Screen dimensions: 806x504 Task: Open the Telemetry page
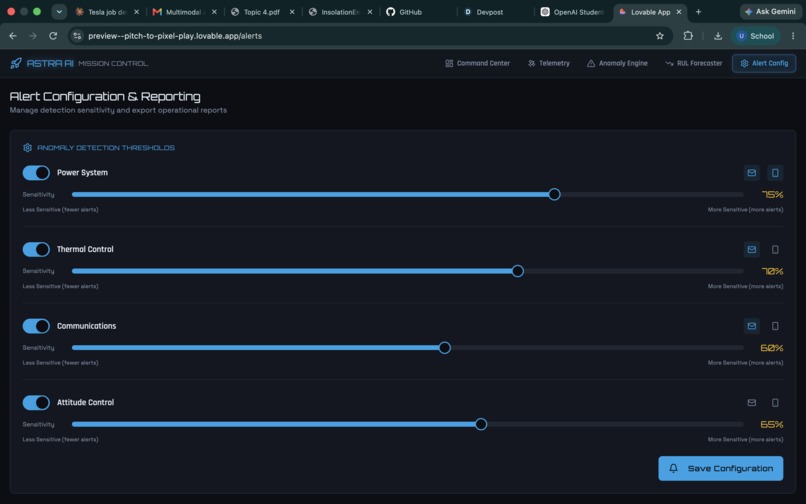(x=549, y=63)
